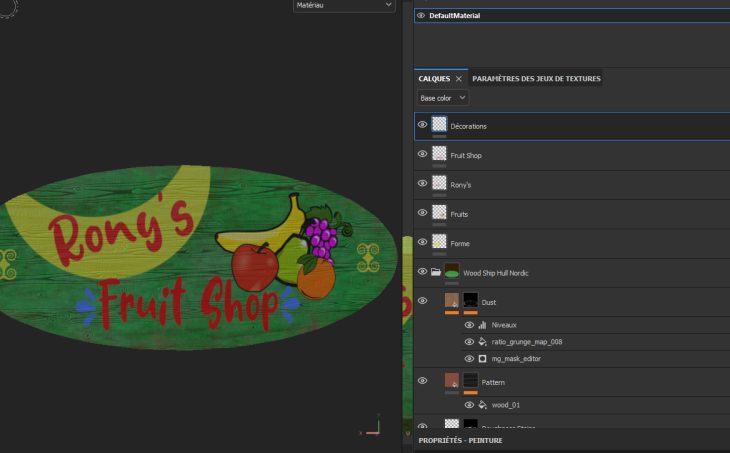Hide the Décorations layer
The image size is (730, 453).
click(422, 125)
